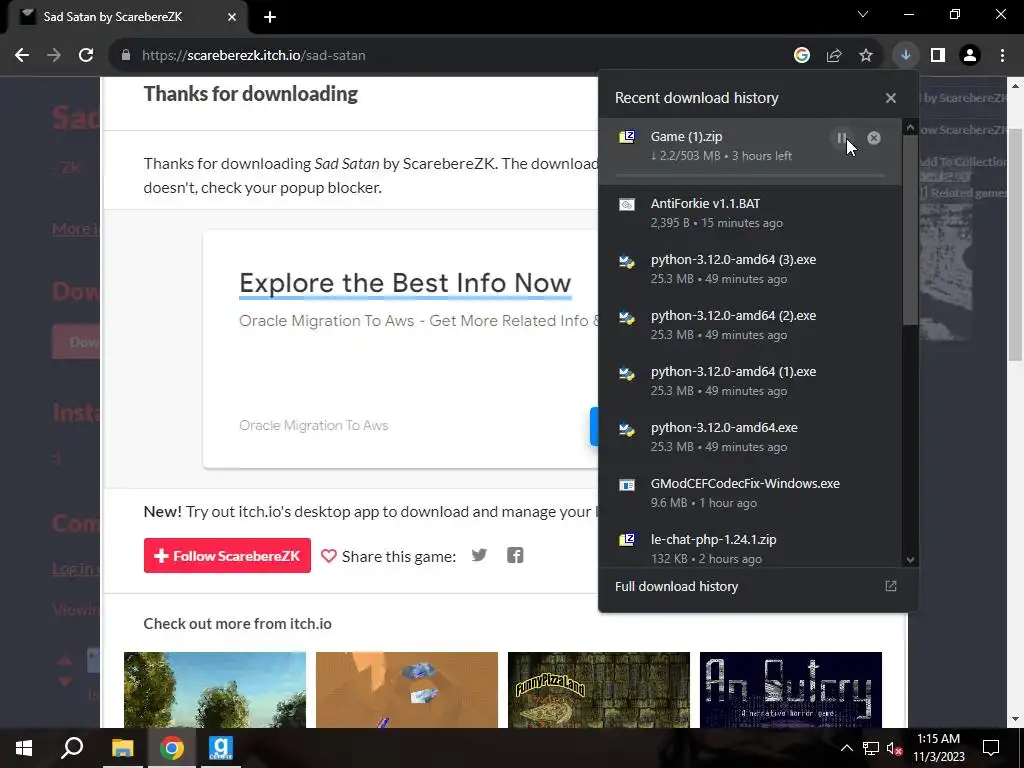Screen dimensions: 1024x768
Task: Cancel the Game (1).zip download
Action: point(874,138)
